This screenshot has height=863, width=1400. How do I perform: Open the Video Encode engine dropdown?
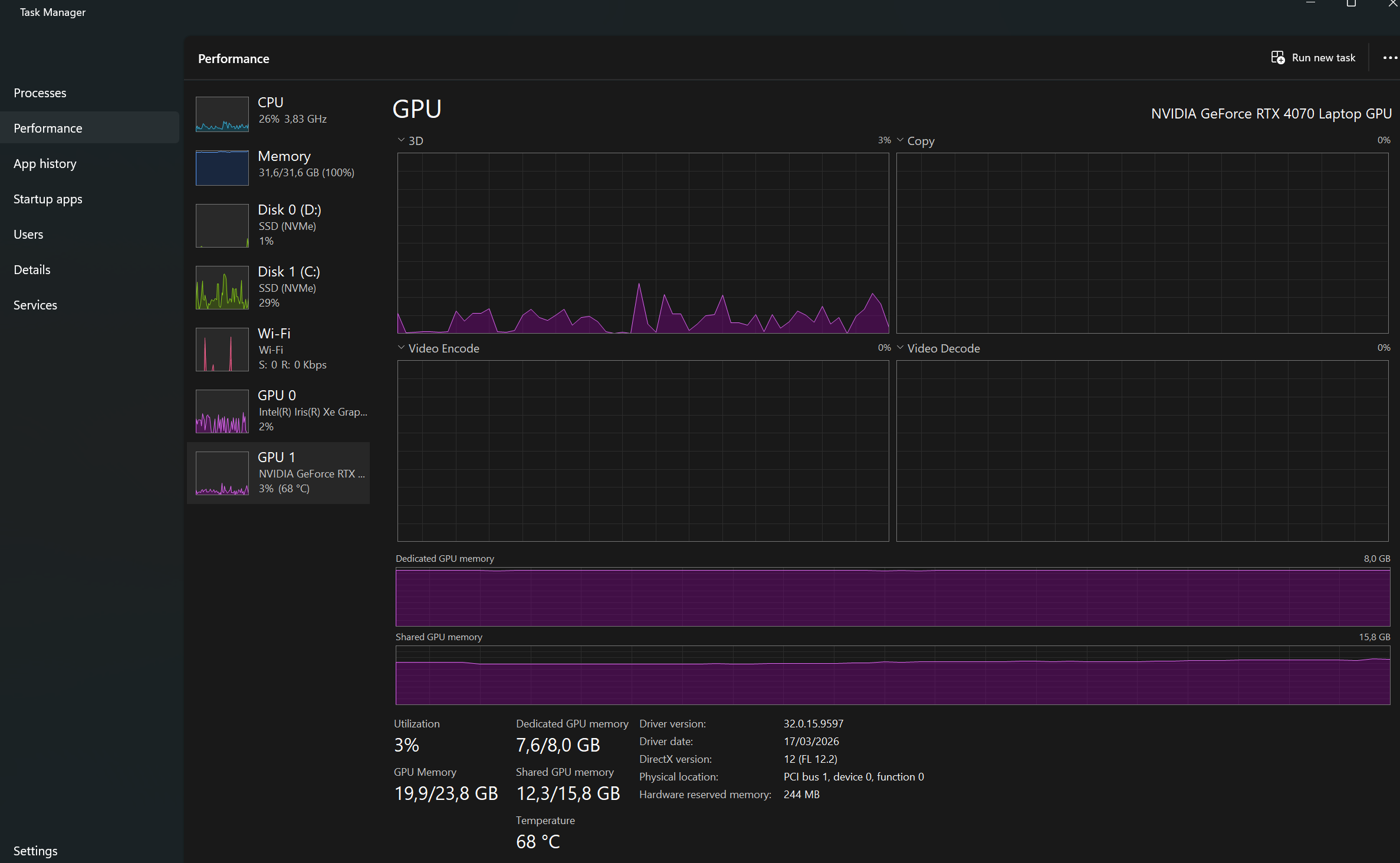pos(402,348)
